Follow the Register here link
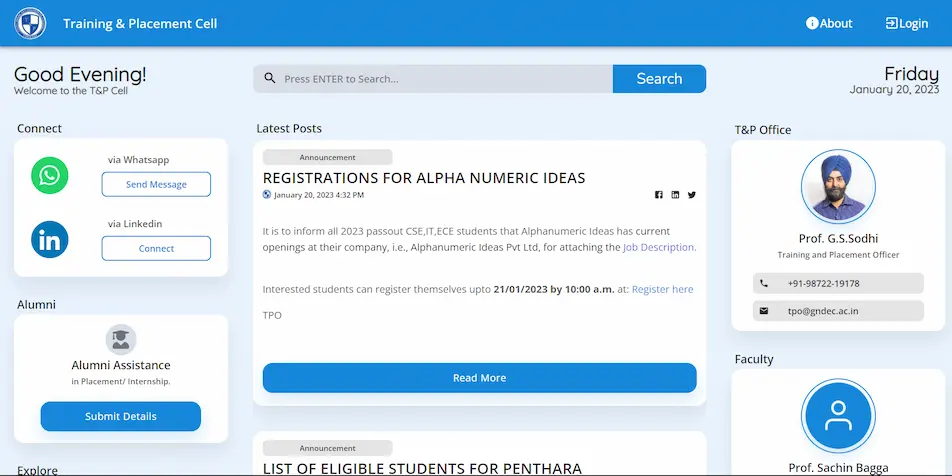Viewport: 952px width, 476px height. tap(662, 289)
